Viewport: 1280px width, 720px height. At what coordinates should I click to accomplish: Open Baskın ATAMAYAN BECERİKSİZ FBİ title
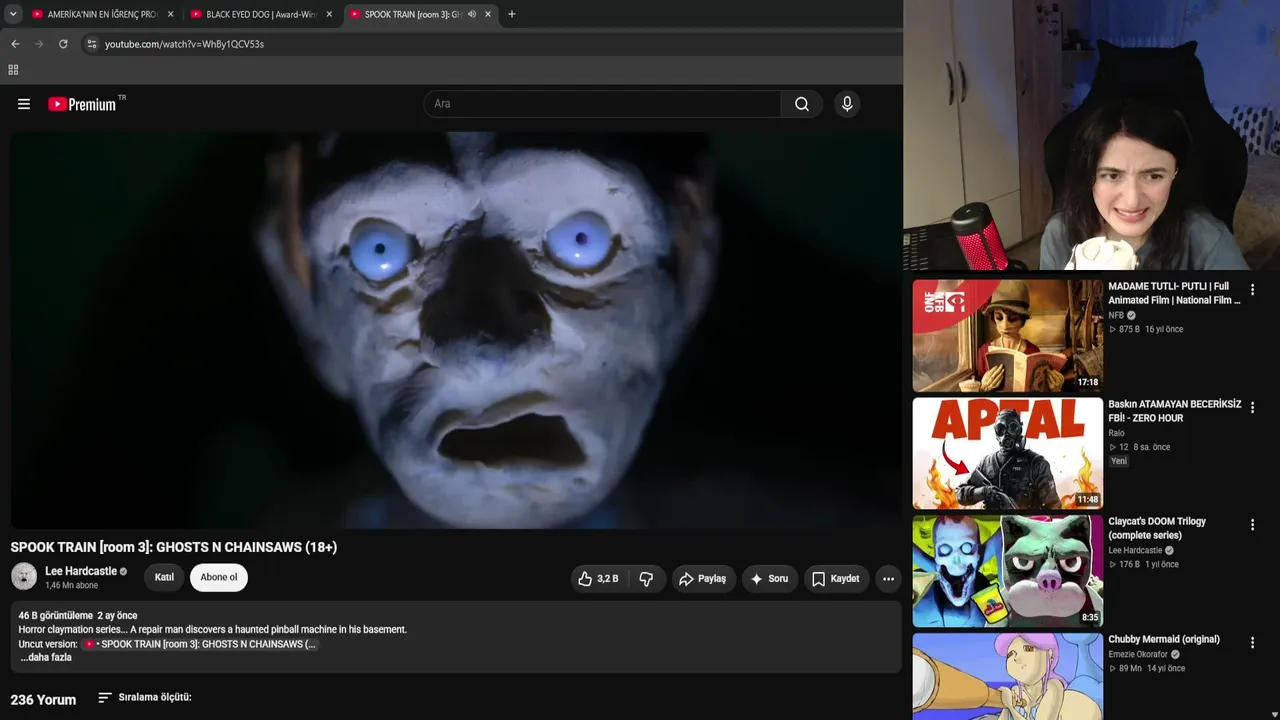coord(1174,411)
